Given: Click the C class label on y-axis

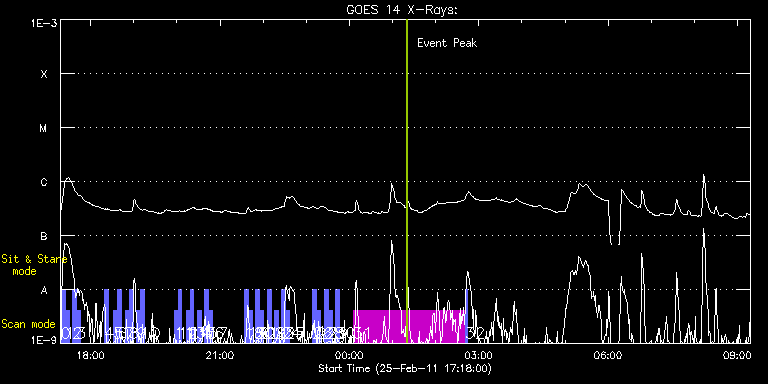Looking at the screenshot, I should point(44,182).
